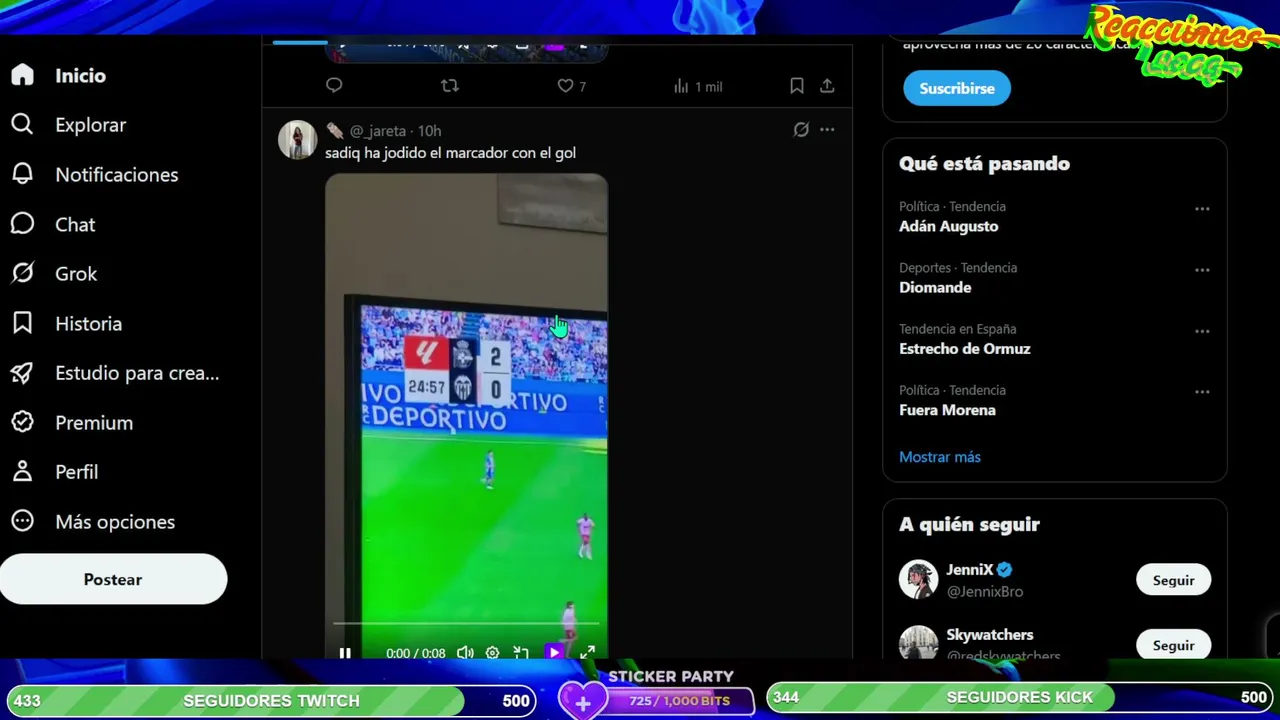Click the Suscribirse button
The height and width of the screenshot is (720, 1280).
tap(957, 88)
